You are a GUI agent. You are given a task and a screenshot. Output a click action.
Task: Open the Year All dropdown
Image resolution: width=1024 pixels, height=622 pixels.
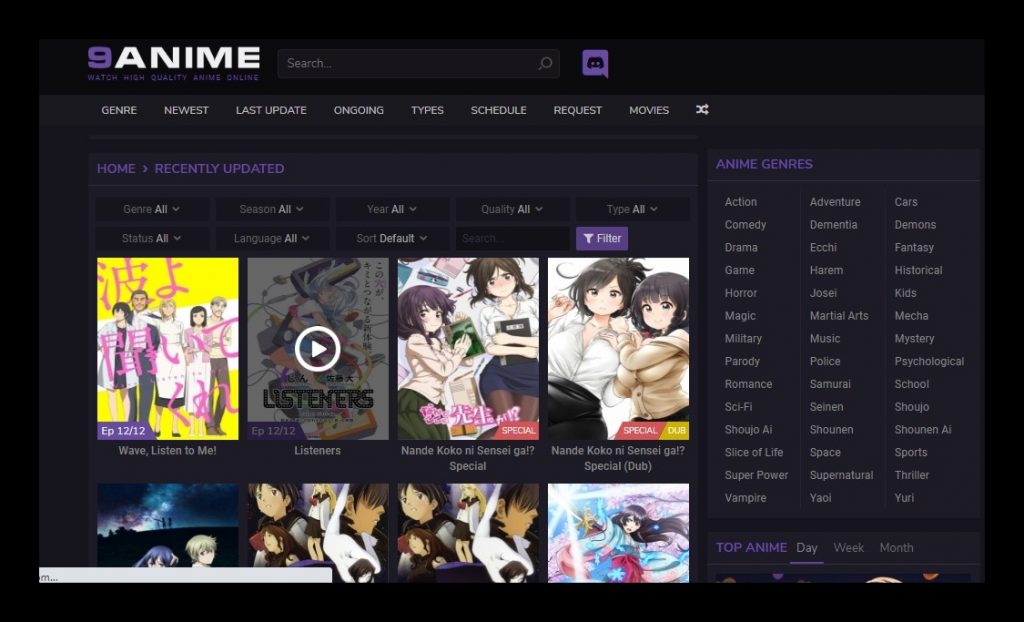point(392,209)
